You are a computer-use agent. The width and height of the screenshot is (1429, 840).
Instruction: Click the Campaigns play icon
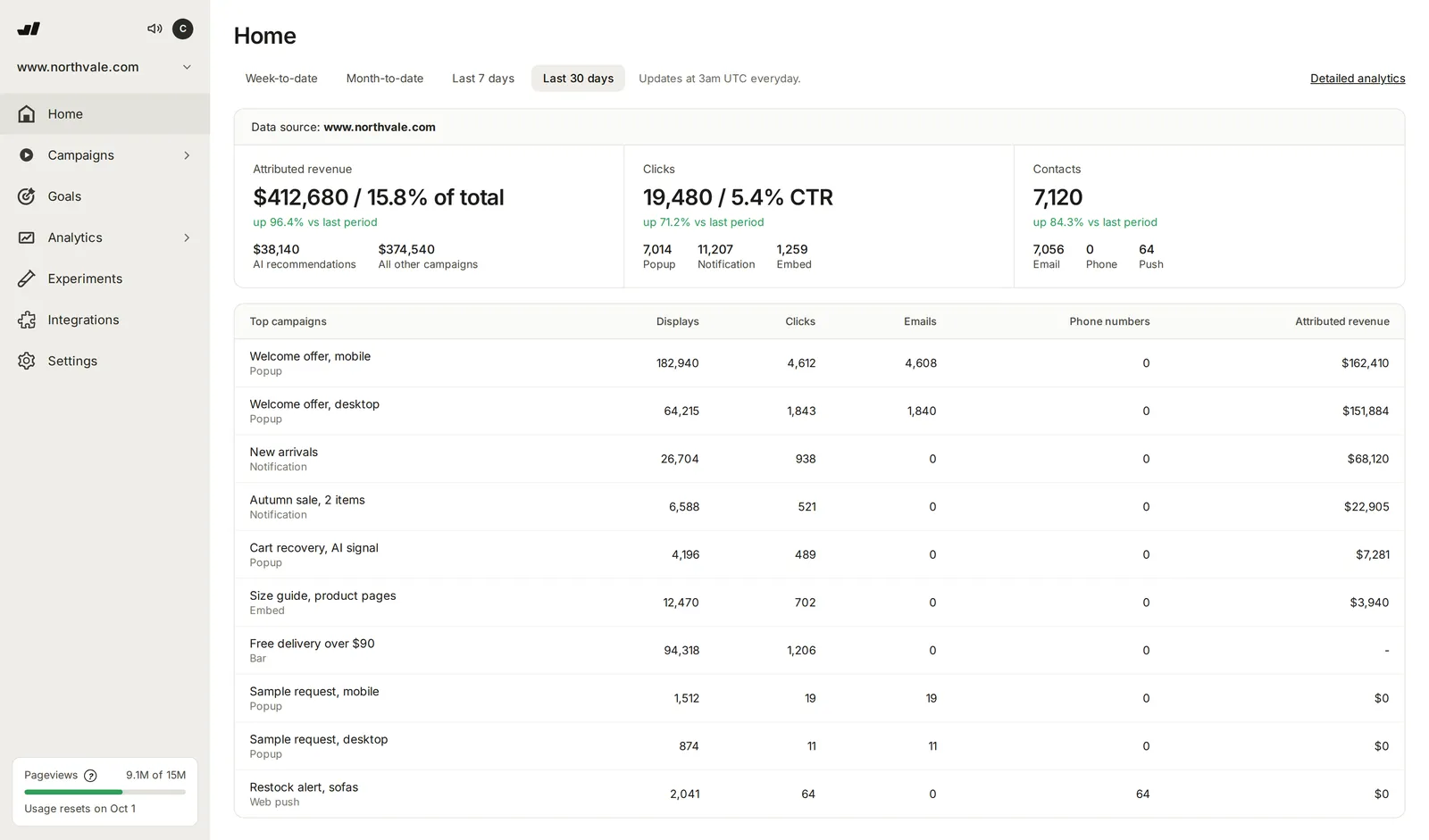[x=27, y=155]
